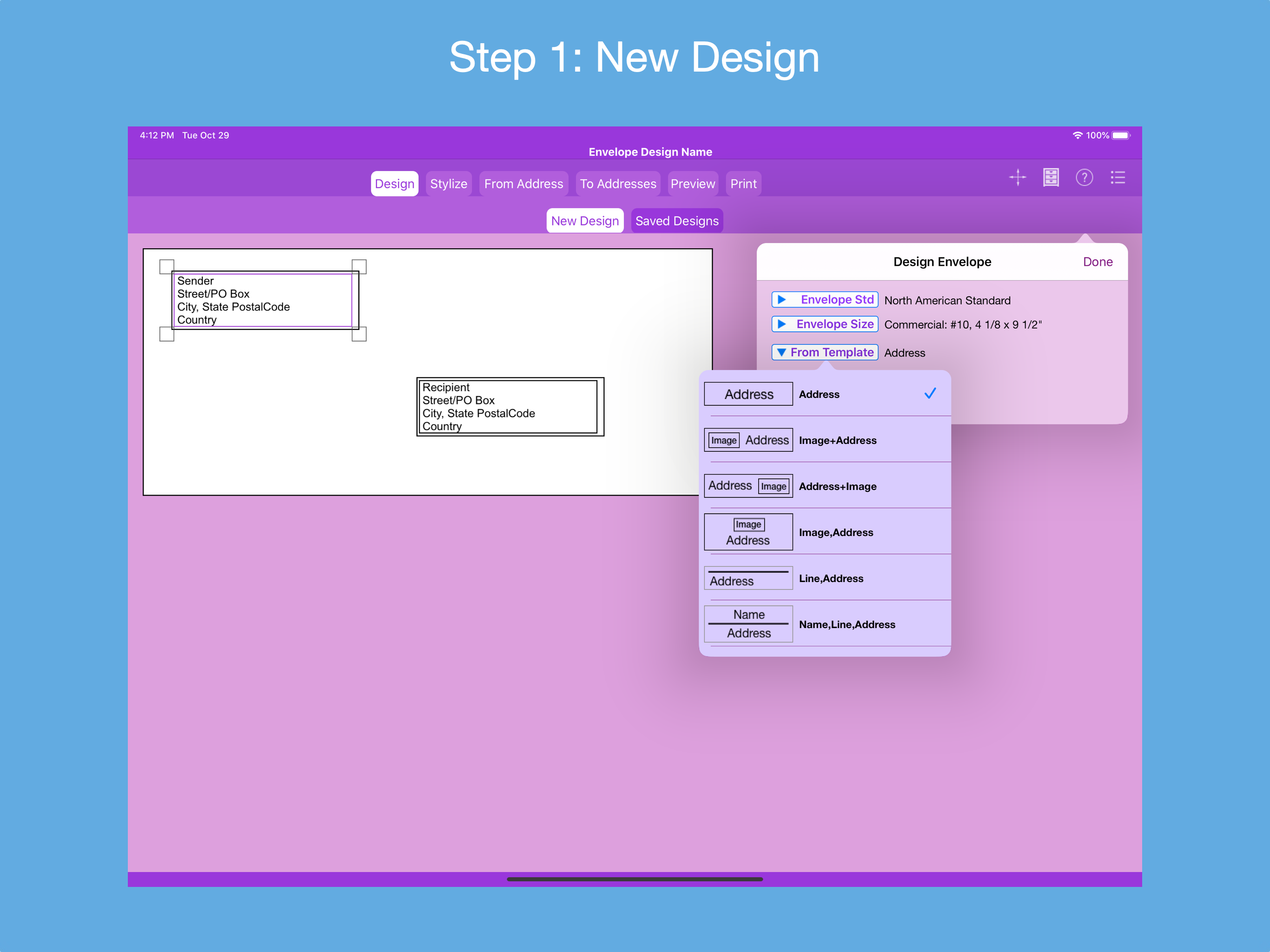Switch to the Stylize tab
Viewport: 1270px width, 952px height.
449,184
